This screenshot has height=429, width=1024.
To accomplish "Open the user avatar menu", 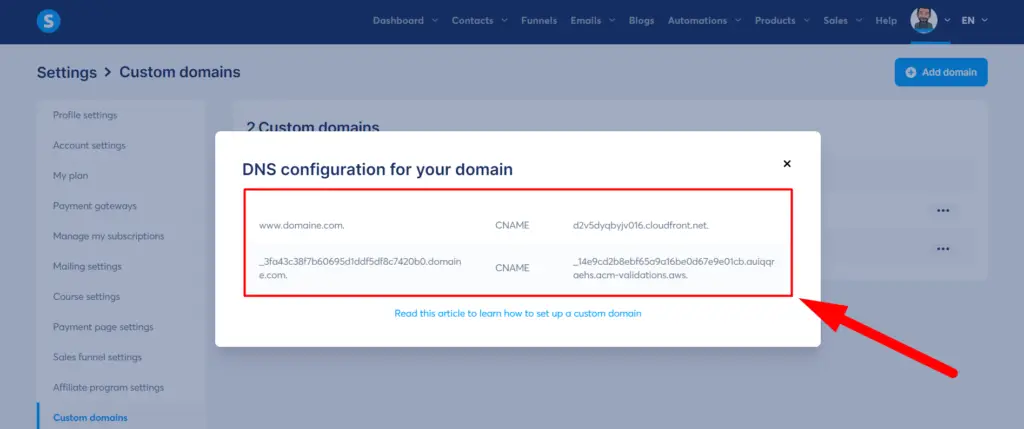I will coord(923,20).
